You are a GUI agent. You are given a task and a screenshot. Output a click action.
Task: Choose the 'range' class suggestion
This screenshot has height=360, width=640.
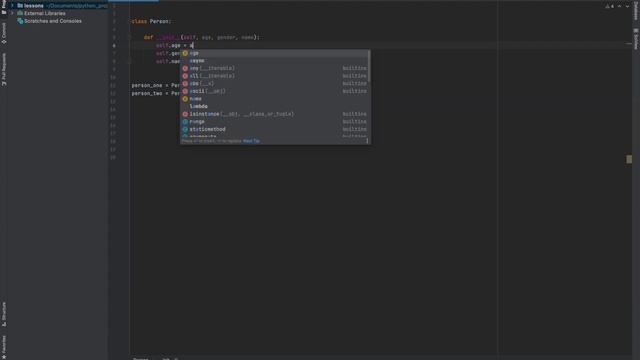pos(274,122)
